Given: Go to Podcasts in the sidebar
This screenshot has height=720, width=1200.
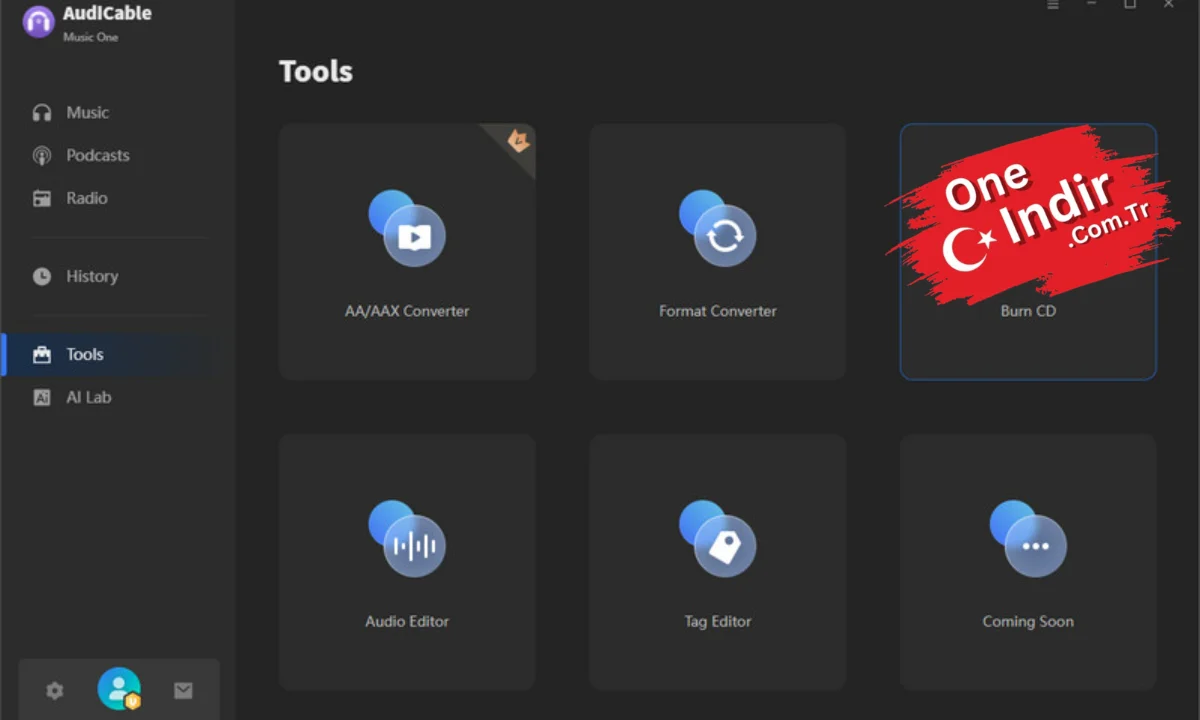Looking at the screenshot, I should click(x=107, y=156).
